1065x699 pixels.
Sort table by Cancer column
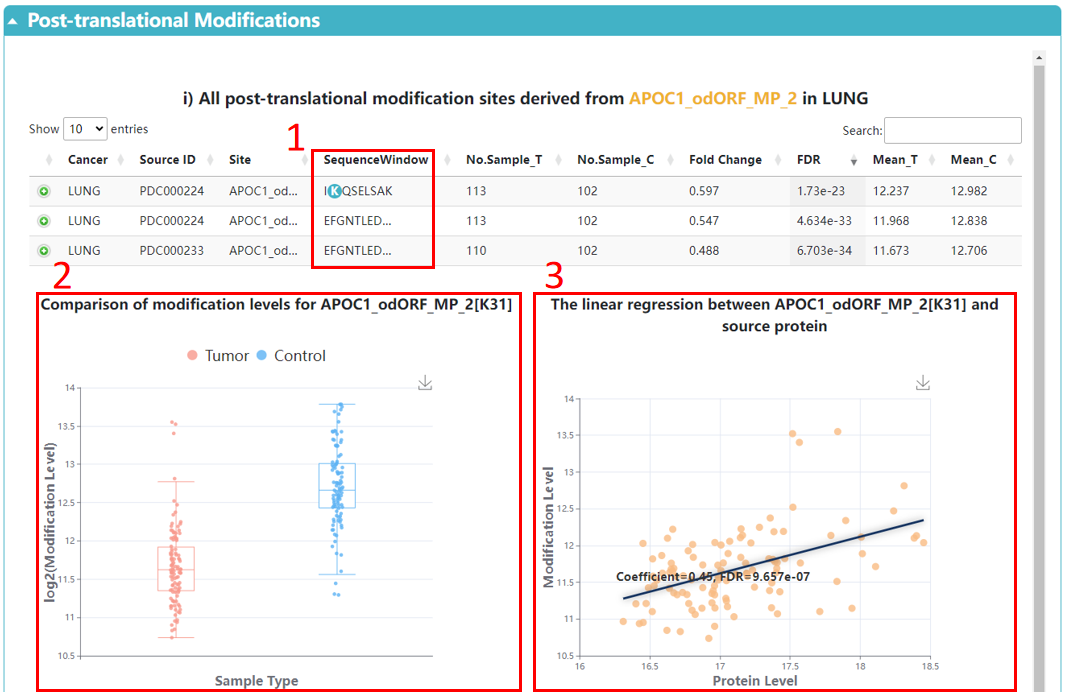[87, 160]
